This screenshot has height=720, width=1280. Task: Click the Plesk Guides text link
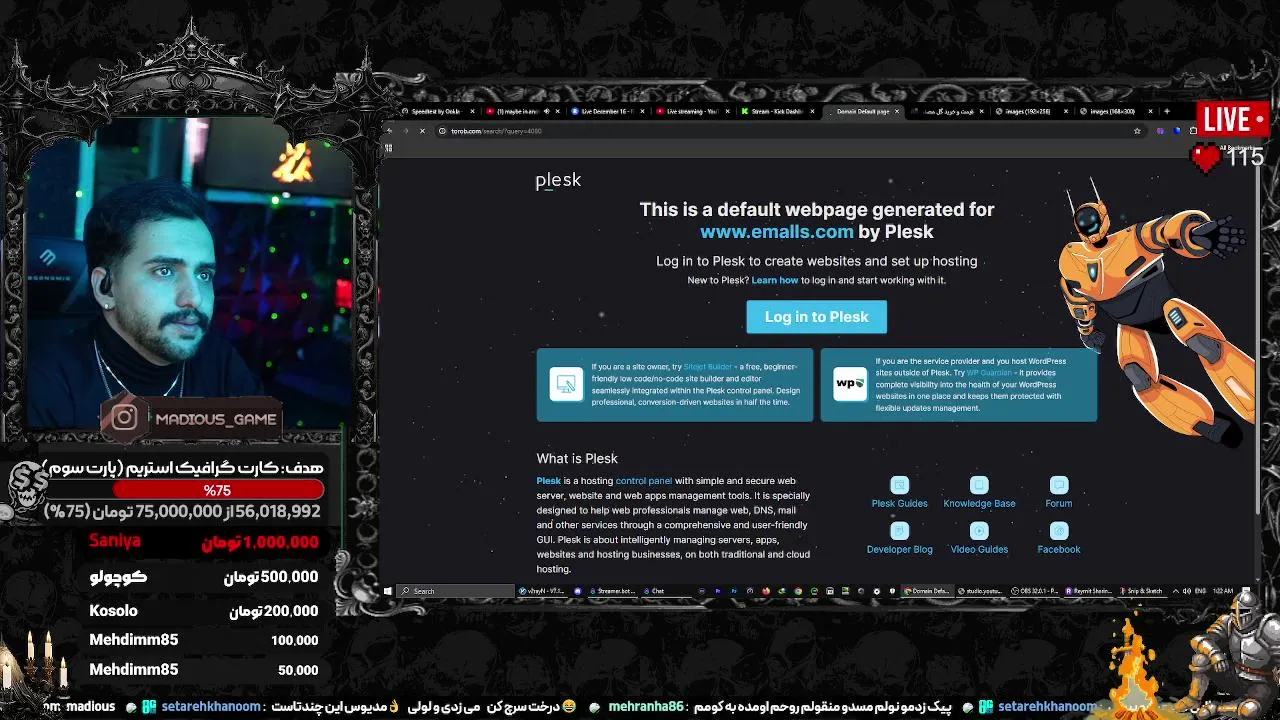pyautogui.click(x=899, y=504)
